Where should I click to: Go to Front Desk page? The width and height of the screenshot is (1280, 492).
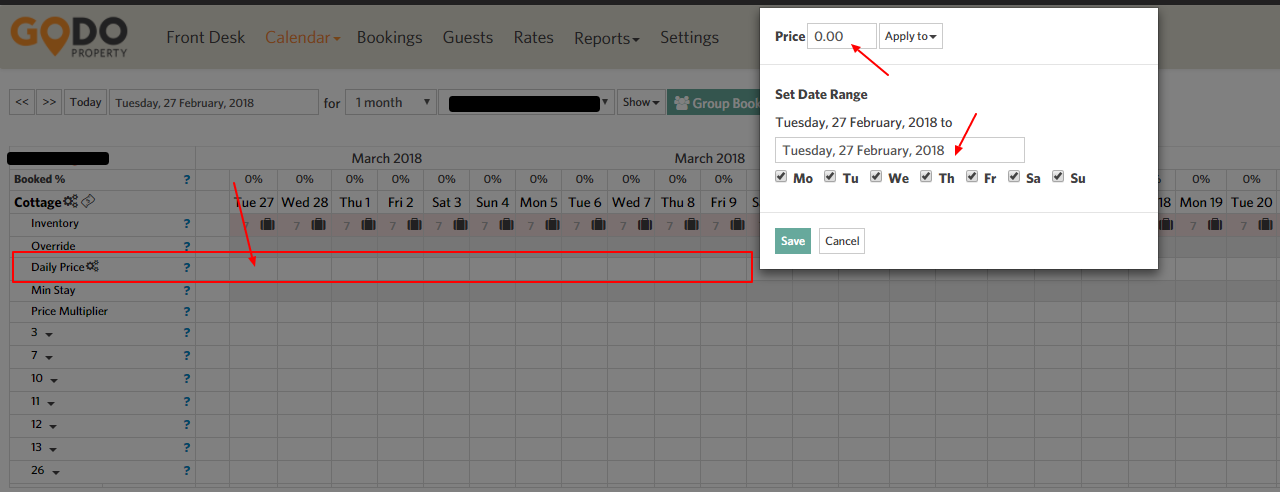206,37
